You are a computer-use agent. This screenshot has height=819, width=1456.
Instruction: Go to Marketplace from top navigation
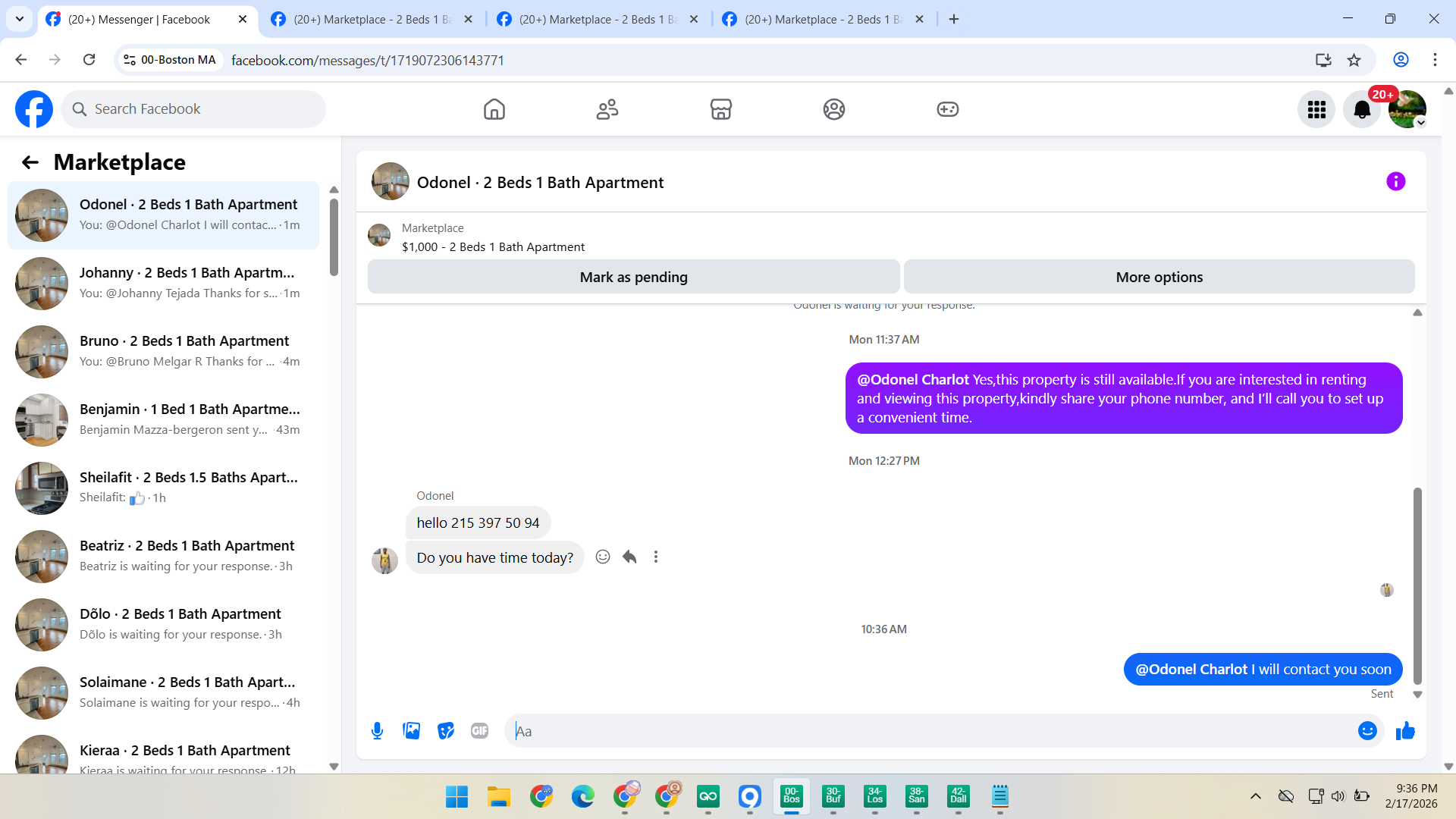pyautogui.click(x=720, y=110)
